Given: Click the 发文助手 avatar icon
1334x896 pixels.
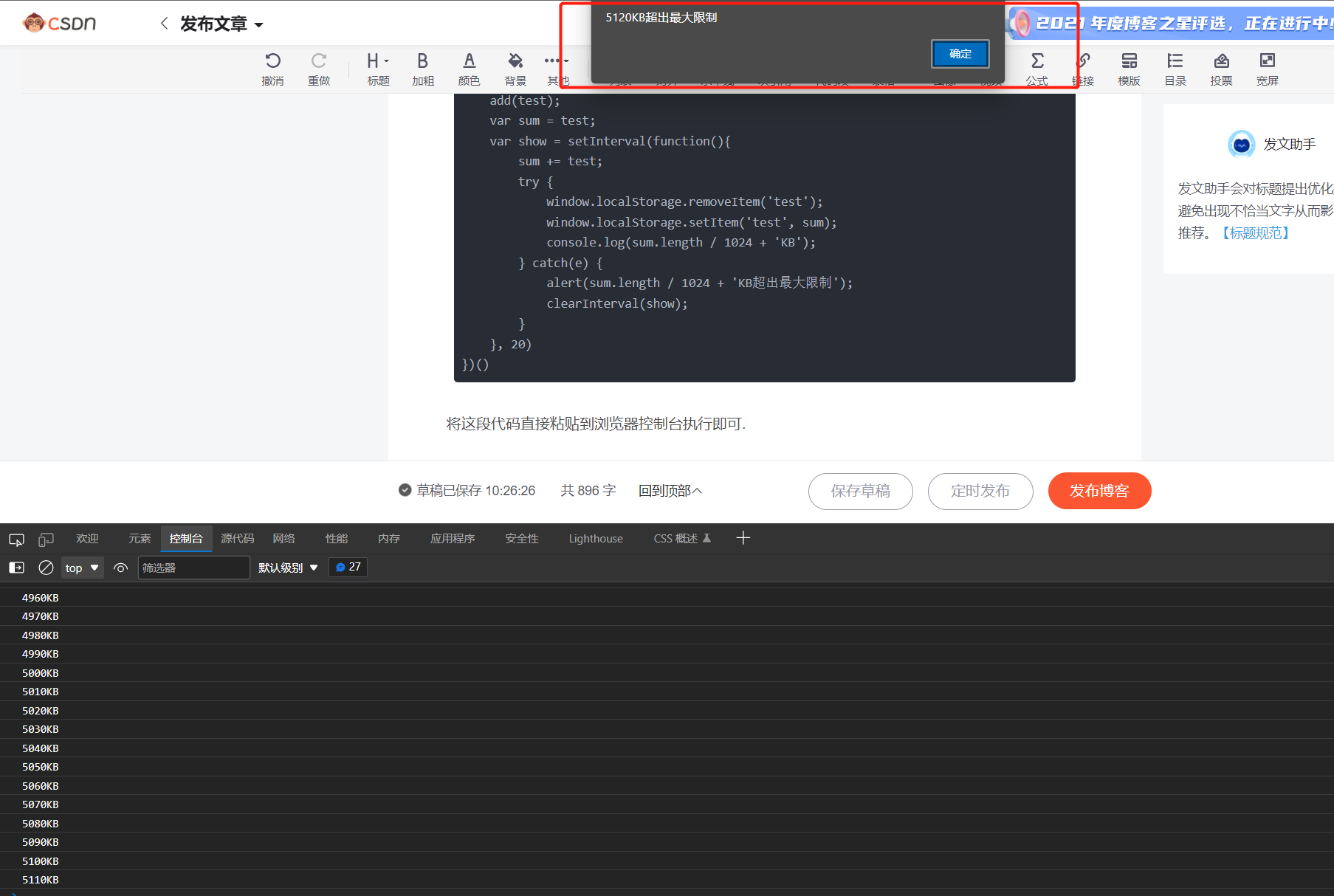Looking at the screenshot, I should coord(1241,144).
